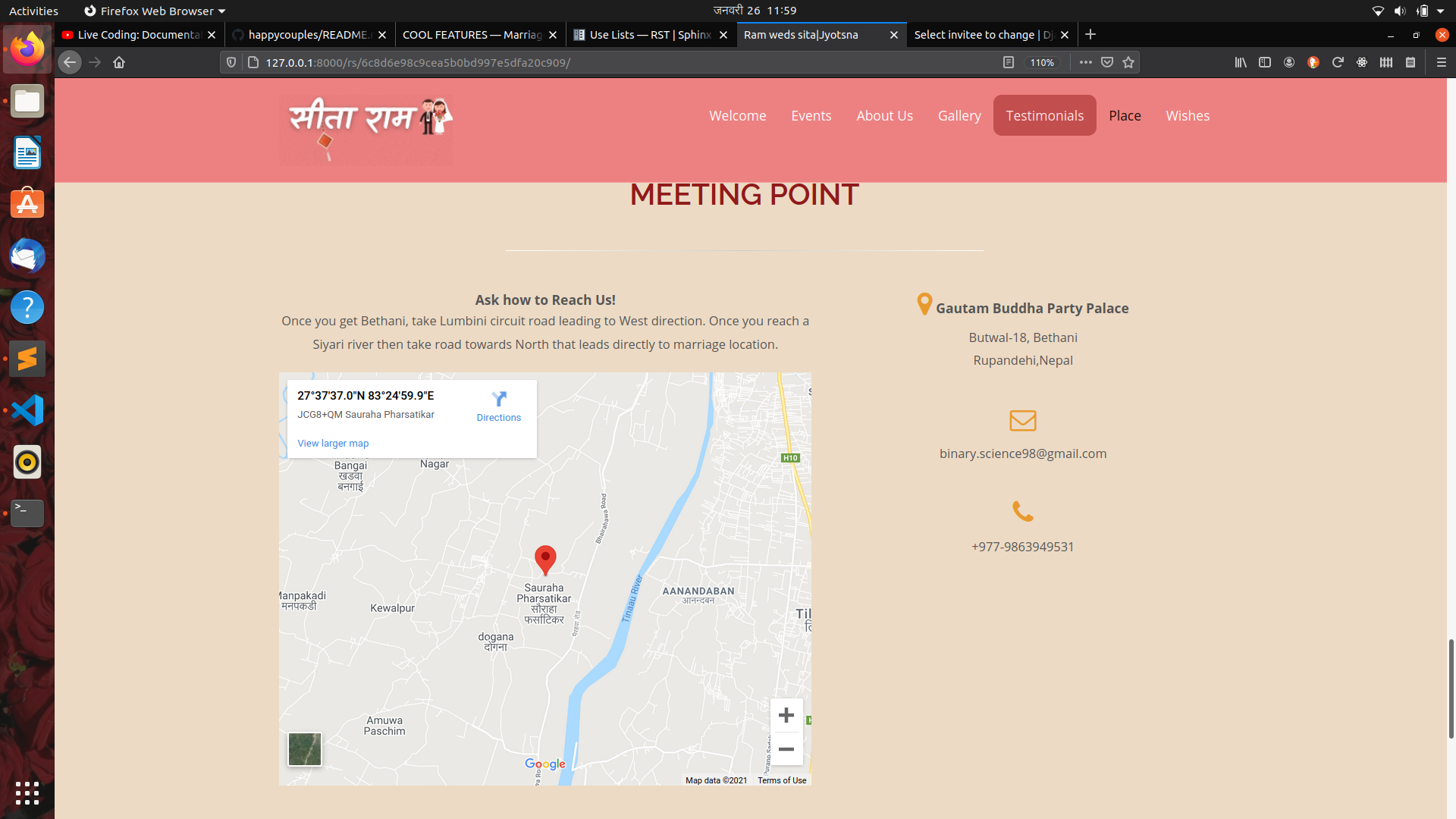The height and width of the screenshot is (819, 1456).
Task: Open View larger map link
Action: click(333, 443)
